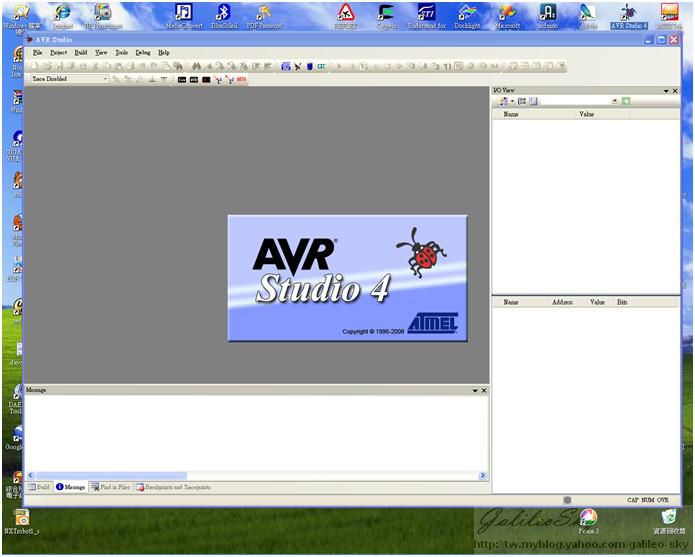Click the Start Debugging arrow icon

pos(339,66)
